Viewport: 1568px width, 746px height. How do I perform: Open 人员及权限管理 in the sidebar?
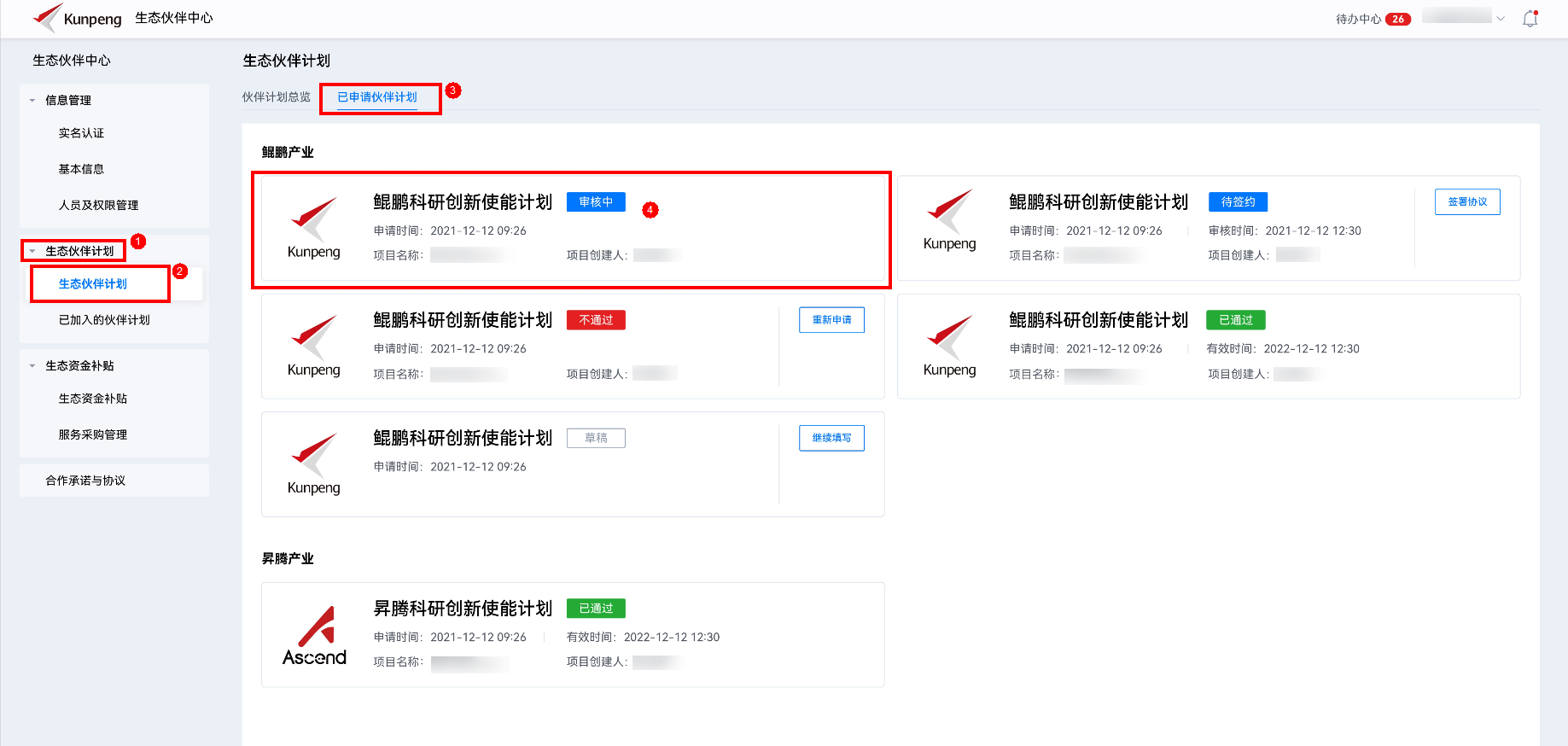pyautogui.click(x=98, y=205)
